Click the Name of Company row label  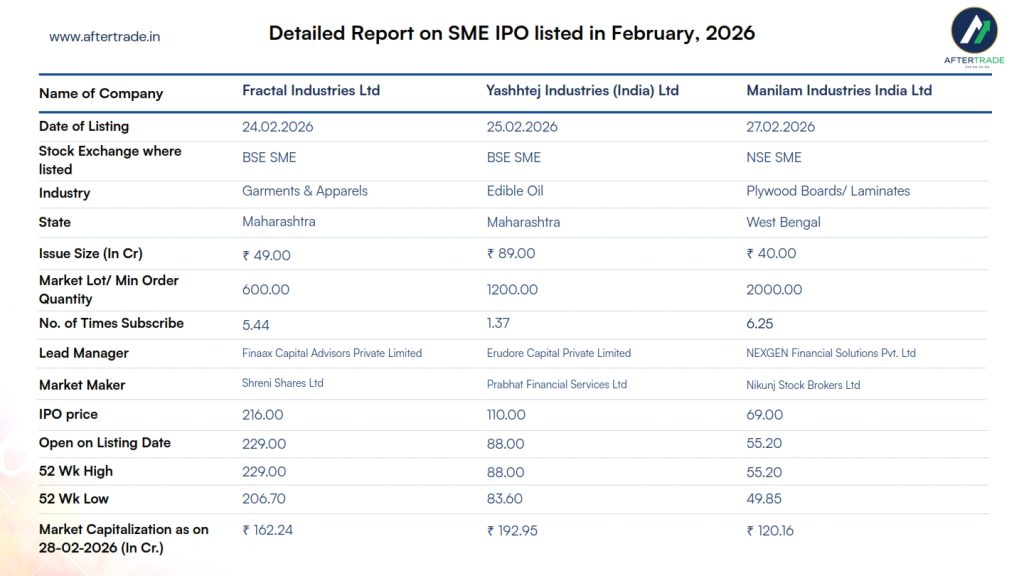tap(100, 93)
